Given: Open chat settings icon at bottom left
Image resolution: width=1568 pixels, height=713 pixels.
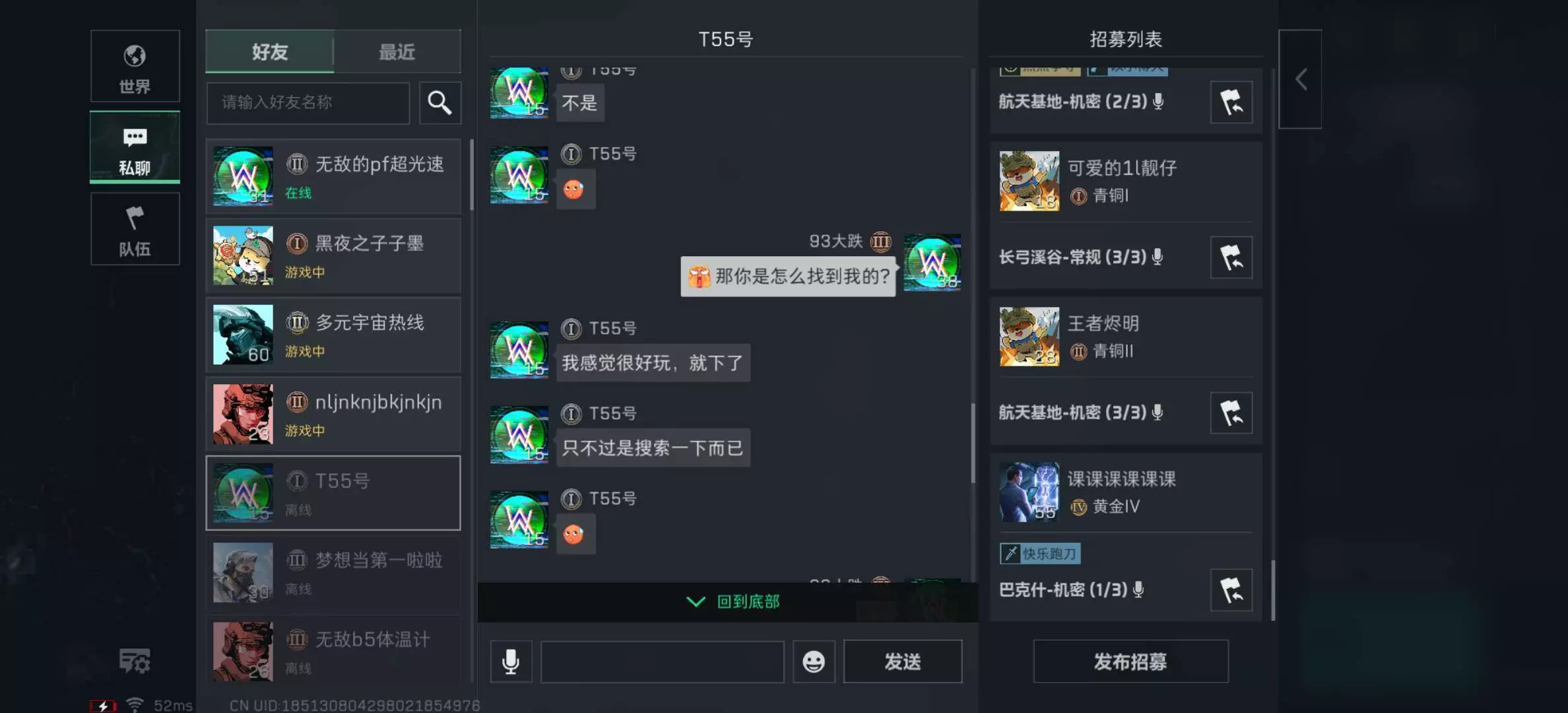Looking at the screenshot, I should (x=135, y=661).
